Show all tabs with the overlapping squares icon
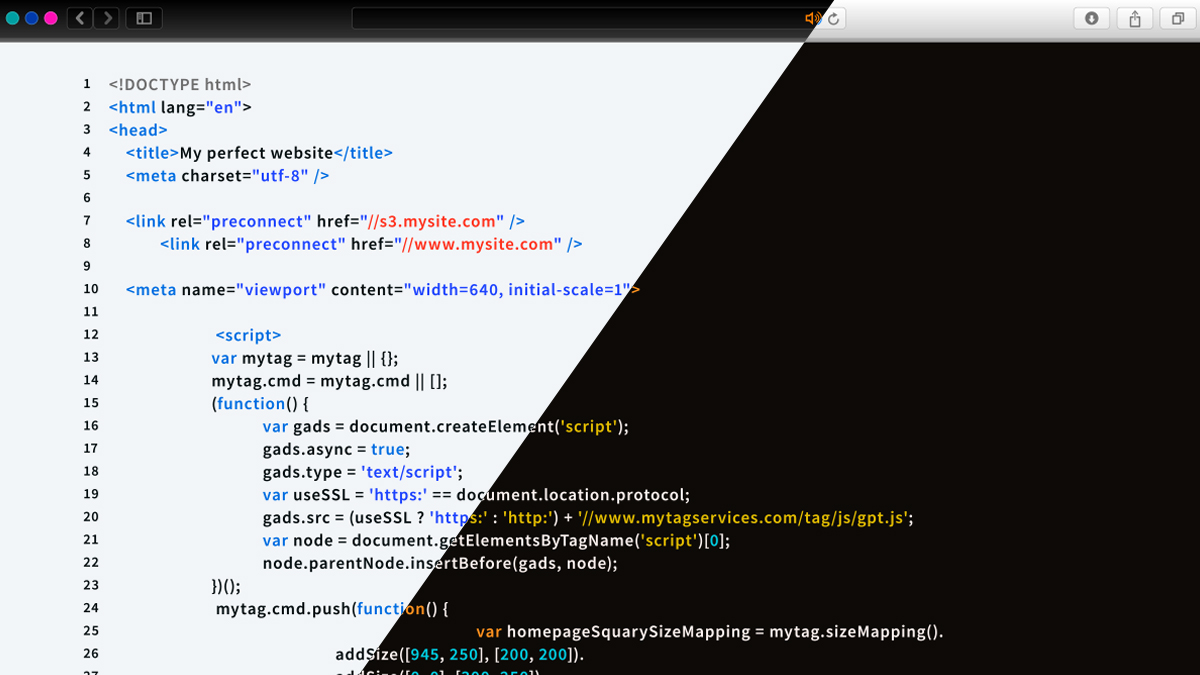1200x675 pixels. tap(1177, 18)
